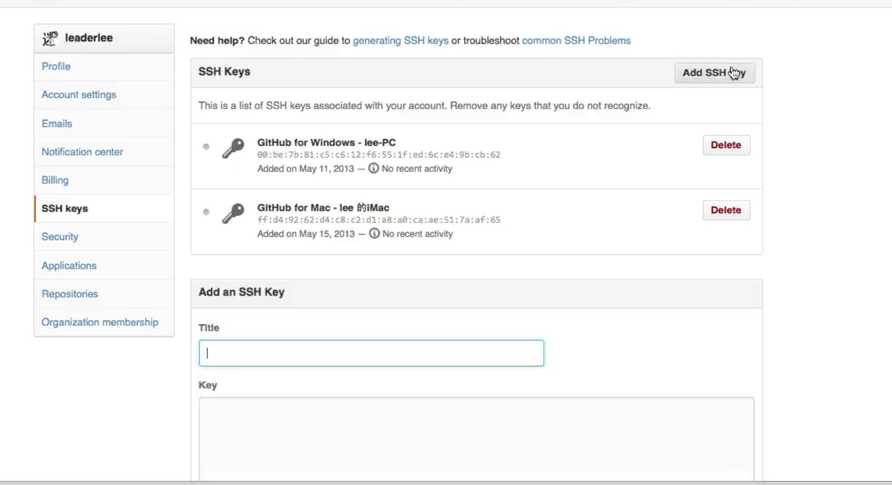Screen dimensions: 892x485
Task: Open the Emails section
Action: (56, 123)
